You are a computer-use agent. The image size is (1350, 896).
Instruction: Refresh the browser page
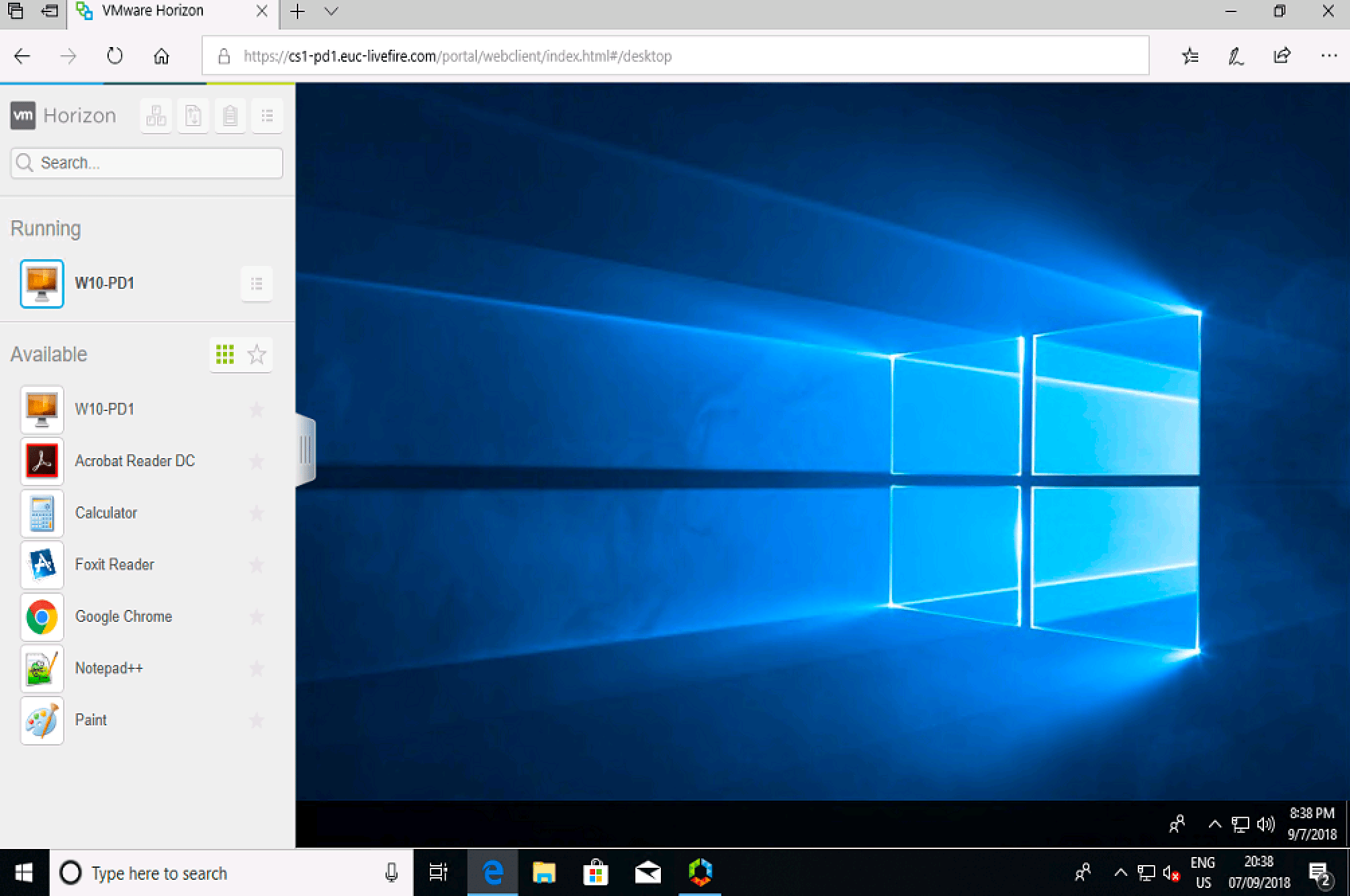click(x=115, y=56)
